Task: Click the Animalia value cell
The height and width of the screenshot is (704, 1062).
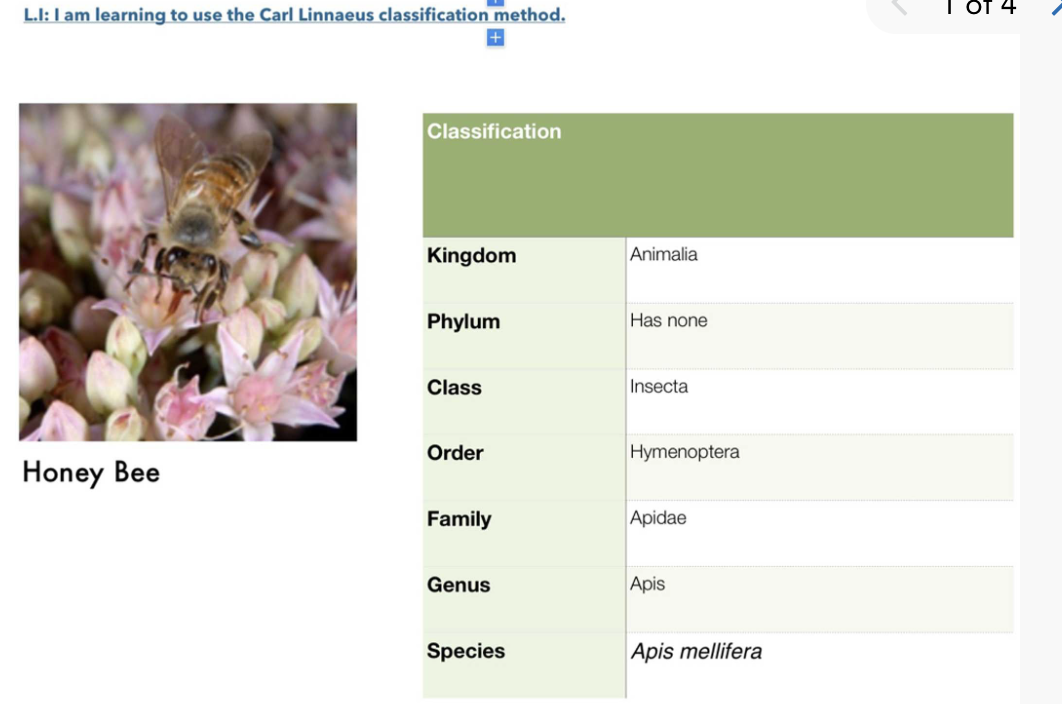Action: (x=820, y=270)
